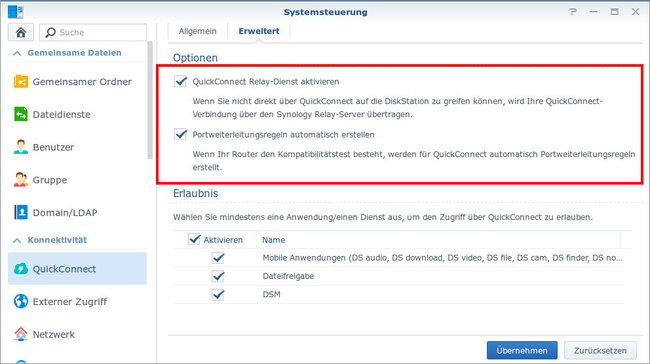This screenshot has width=650, height=364.
Task: Uncheck the Dateifreigabe checkbox
Action: point(218,276)
